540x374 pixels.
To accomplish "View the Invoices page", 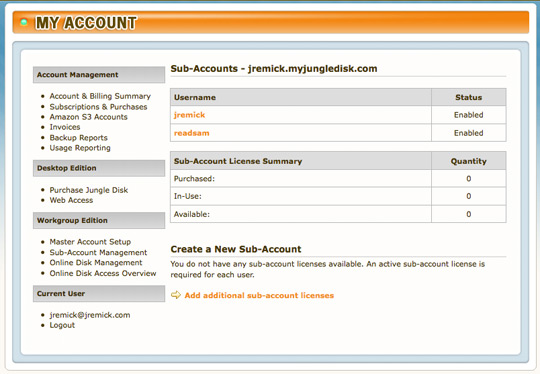I will 65,127.
